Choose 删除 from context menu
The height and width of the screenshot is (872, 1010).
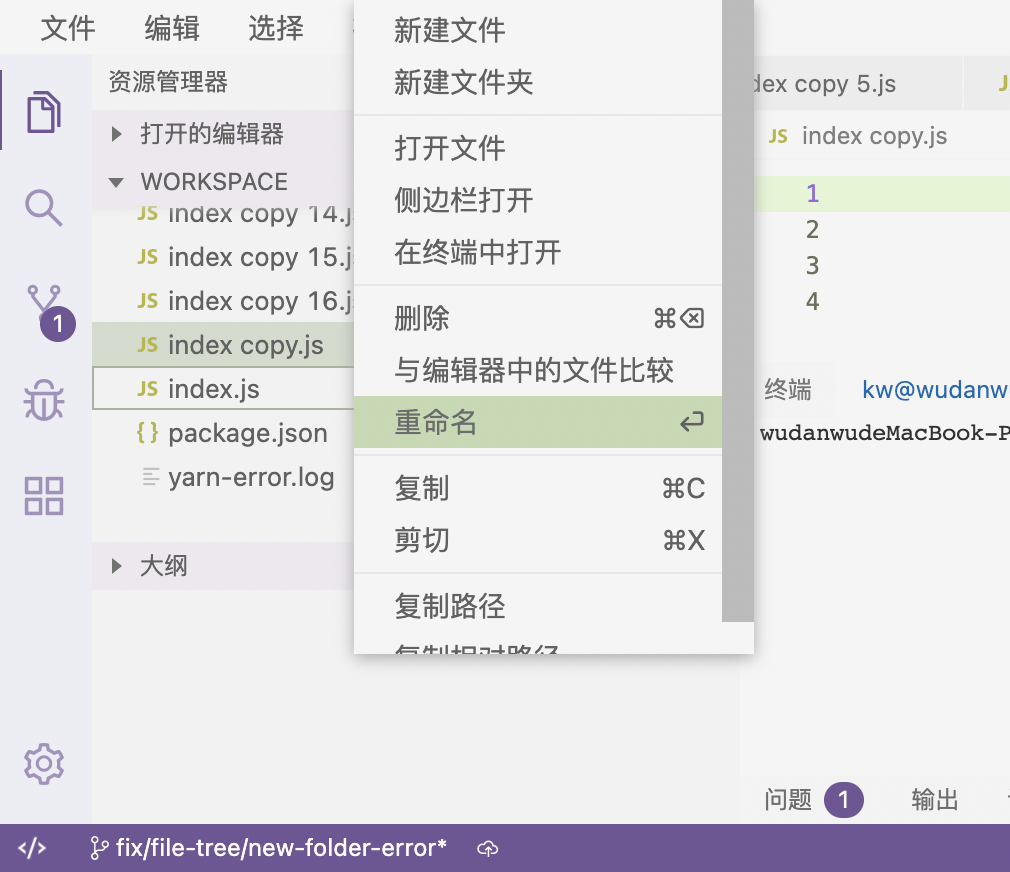(x=538, y=318)
